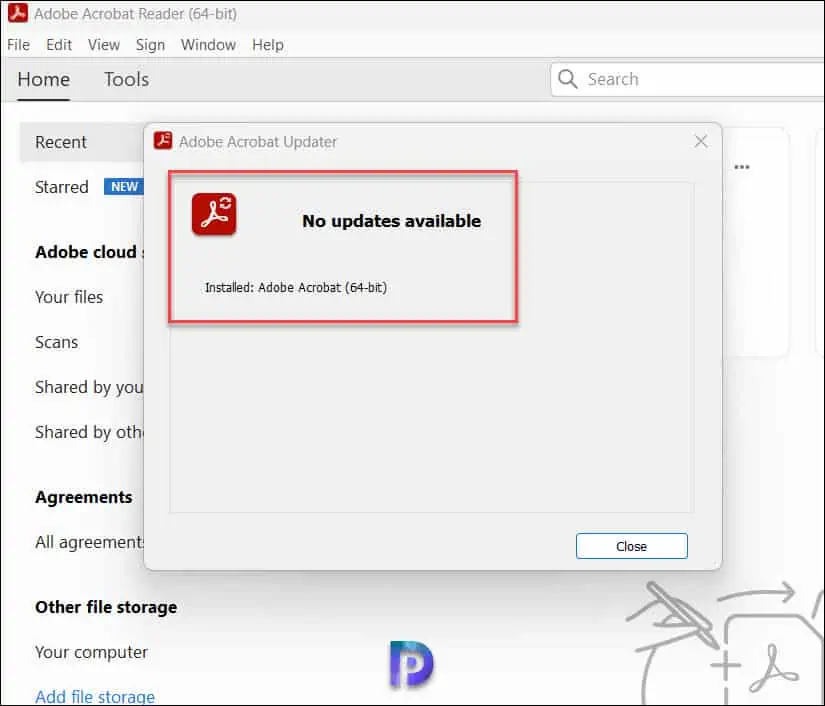Screen dimensions: 825x706
Task: Open the View menu
Action: pyautogui.click(x=104, y=45)
